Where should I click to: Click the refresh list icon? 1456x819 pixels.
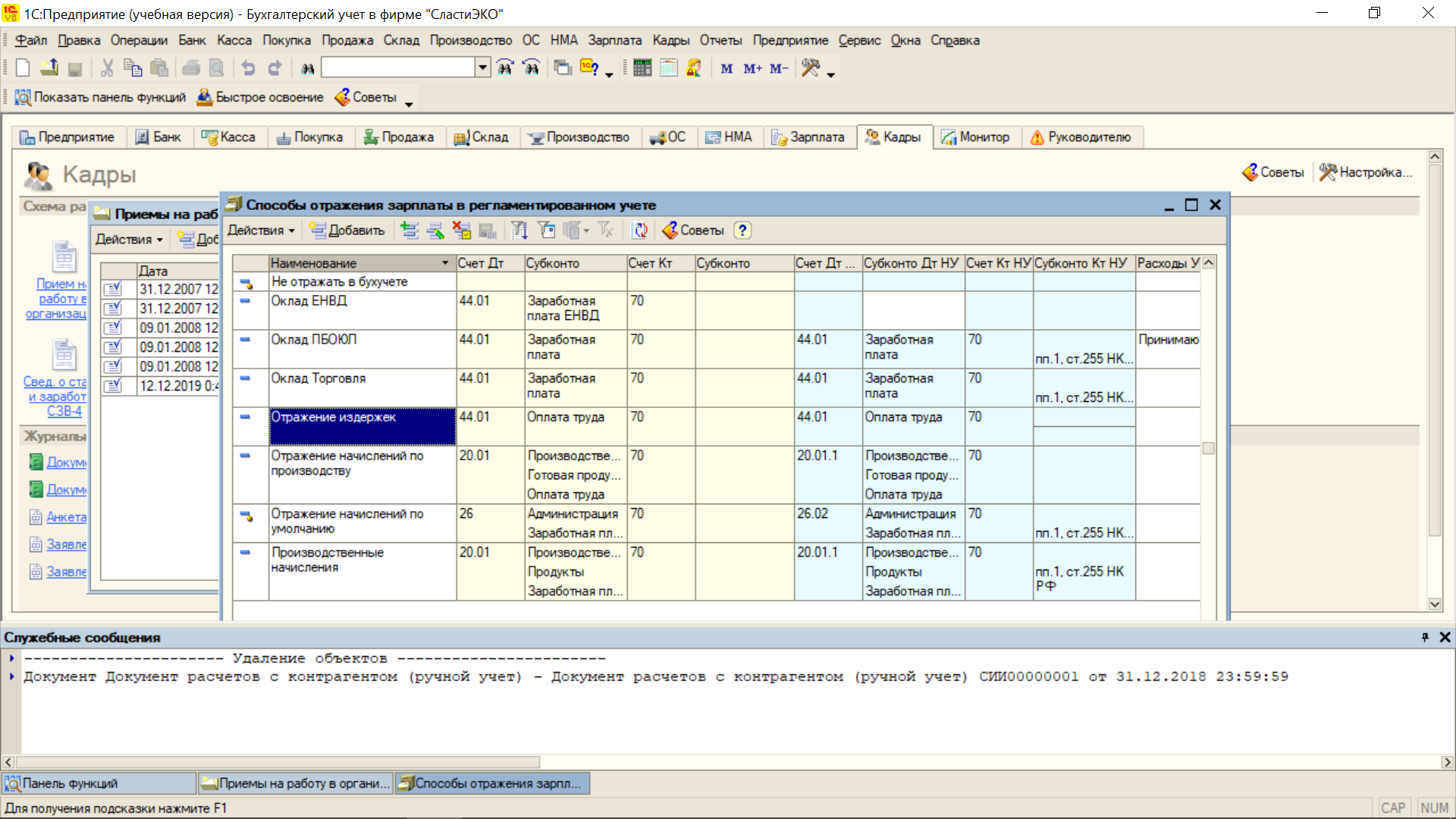[639, 231]
